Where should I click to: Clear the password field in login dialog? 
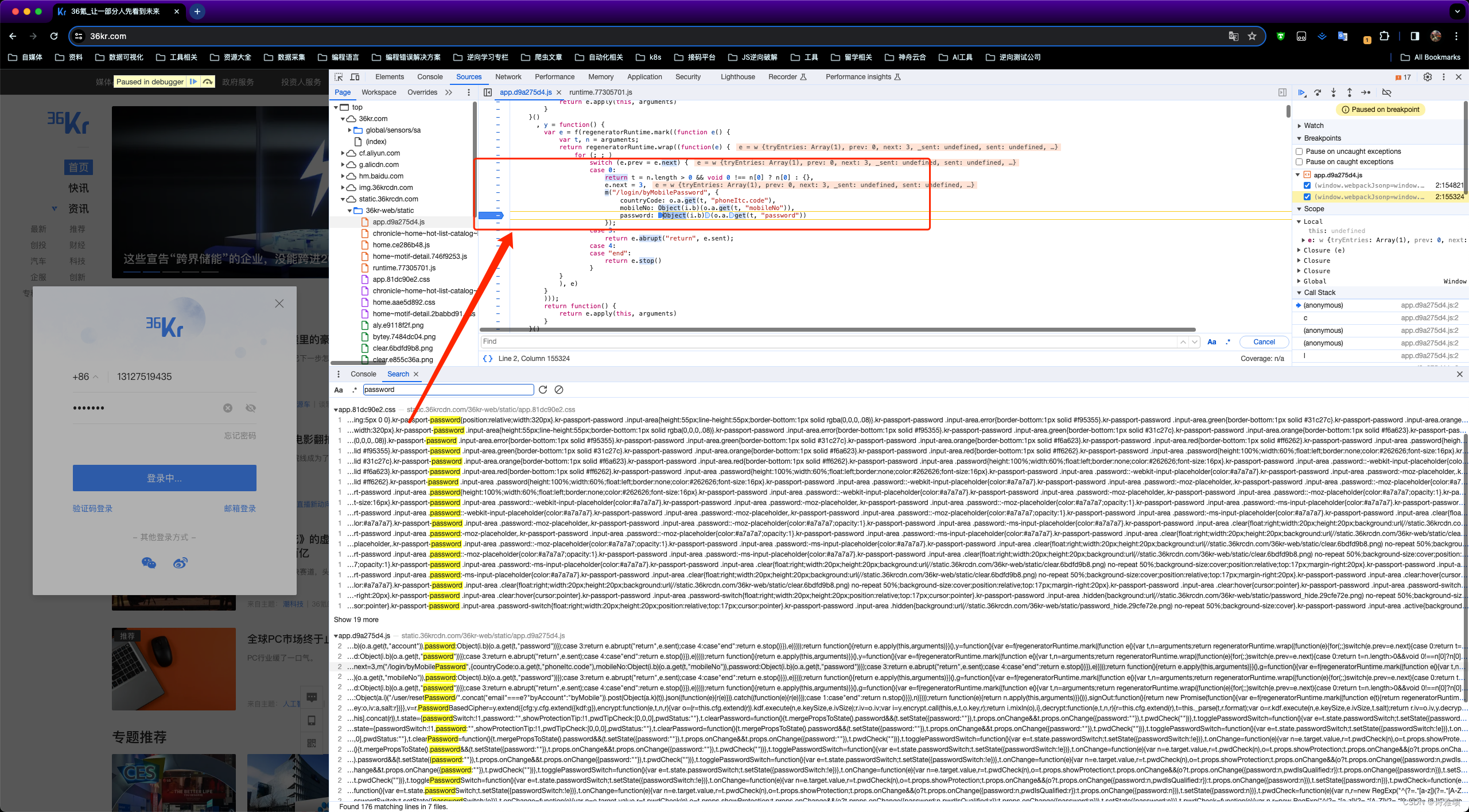228,408
